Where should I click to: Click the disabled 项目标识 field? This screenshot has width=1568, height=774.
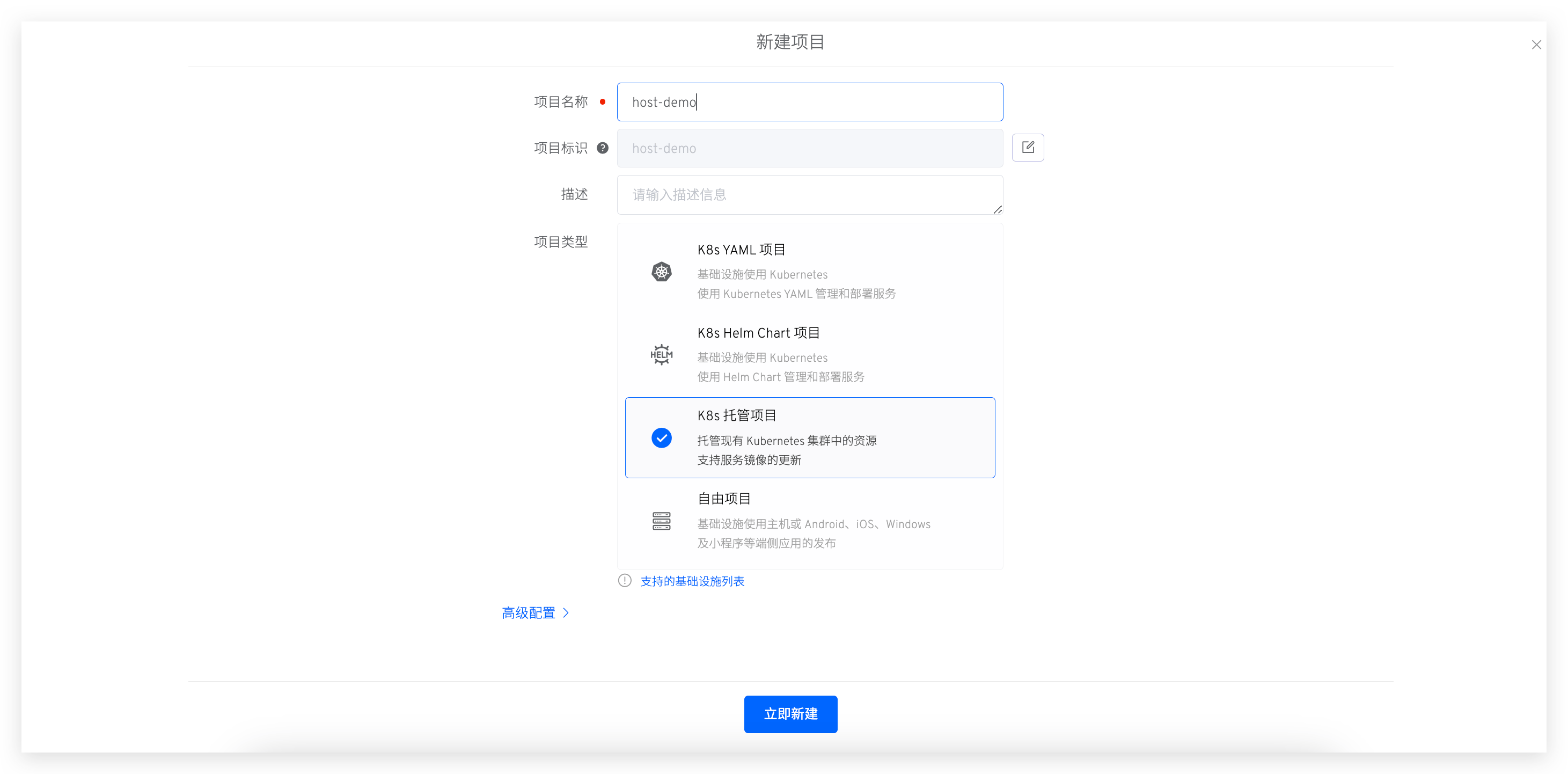(810, 148)
